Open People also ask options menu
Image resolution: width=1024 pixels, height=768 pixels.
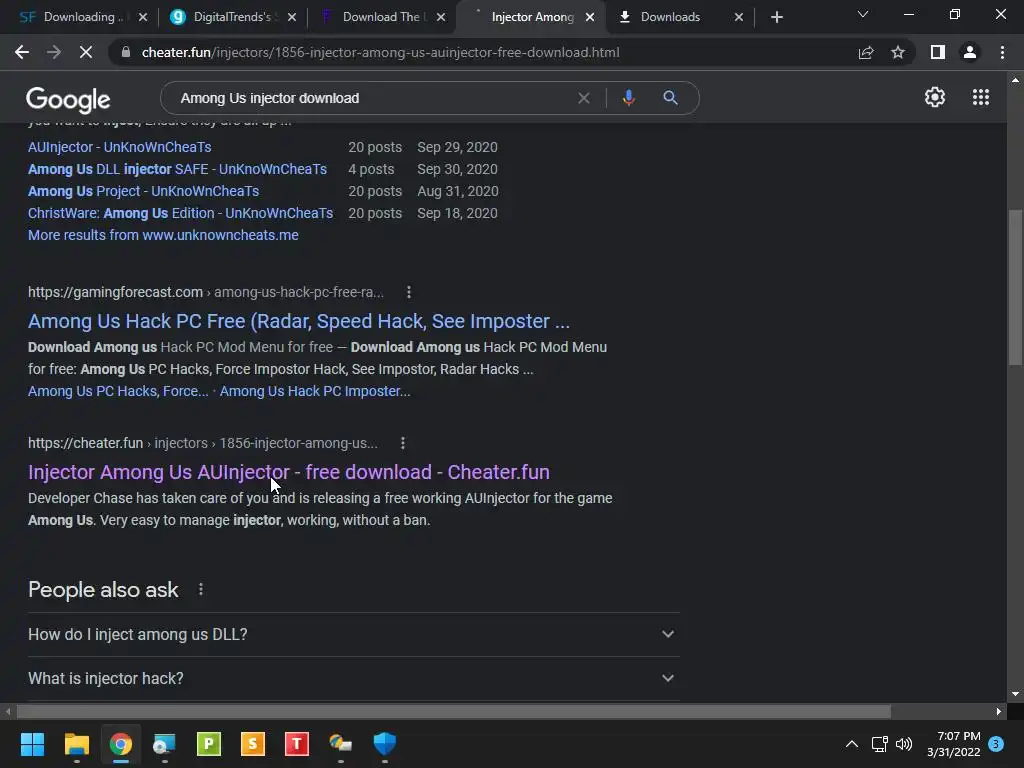pyautogui.click(x=200, y=590)
